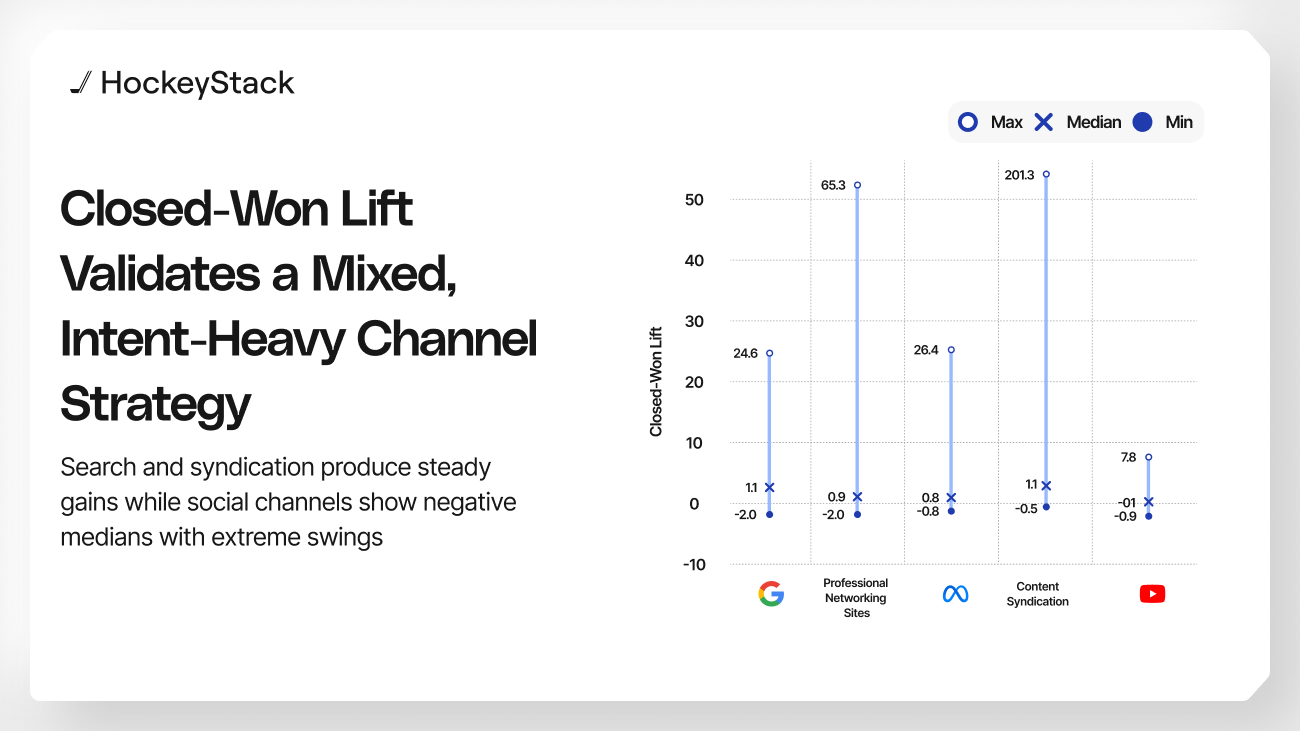Click the max circle marker of Google's column
1300x731 pixels.
[x=769, y=353]
